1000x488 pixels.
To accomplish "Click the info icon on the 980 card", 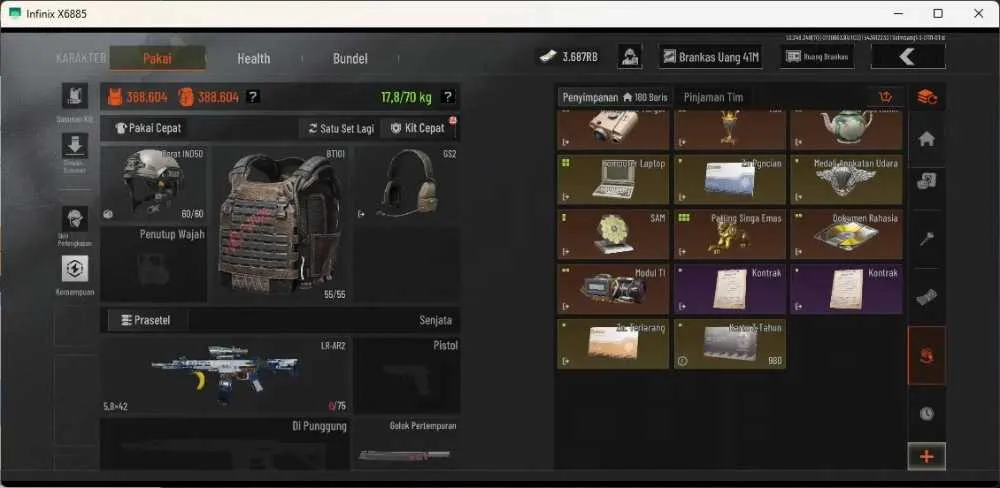I will [682, 361].
